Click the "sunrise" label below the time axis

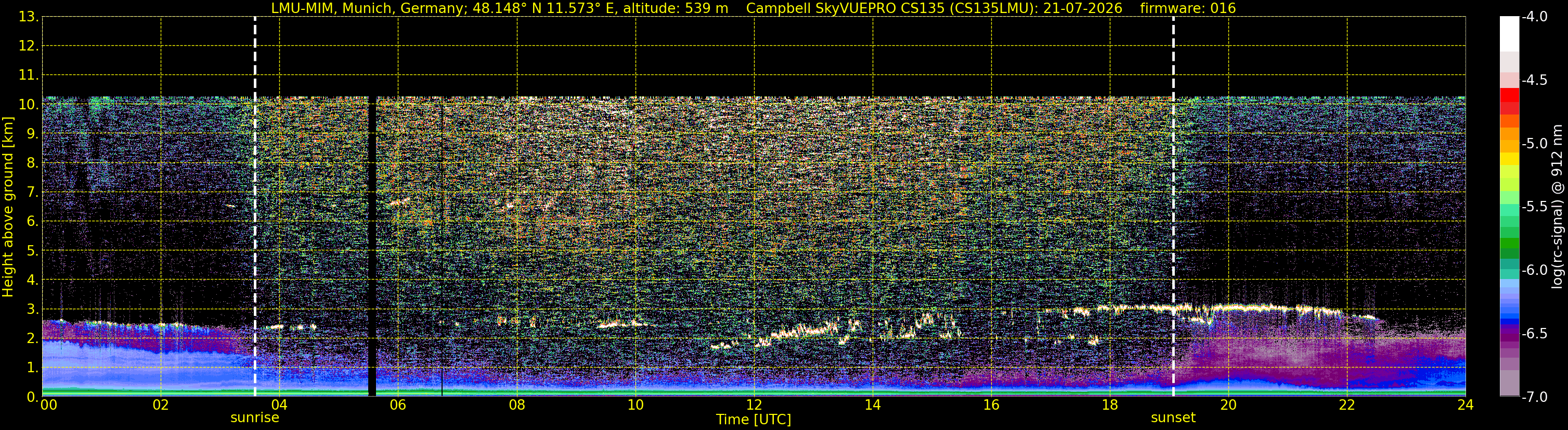tap(254, 418)
